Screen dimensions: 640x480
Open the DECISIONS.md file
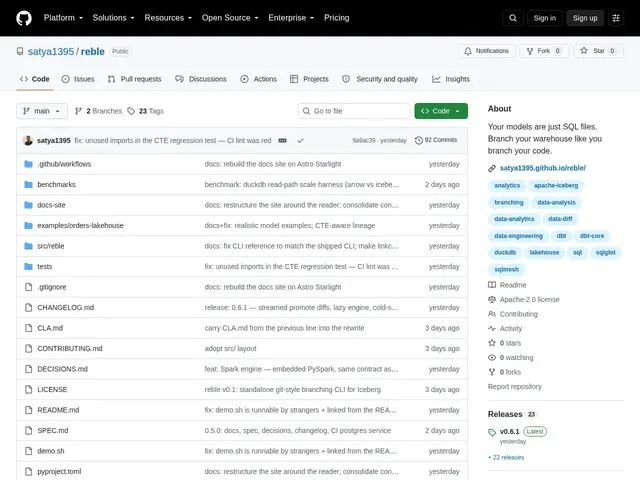(x=62, y=369)
